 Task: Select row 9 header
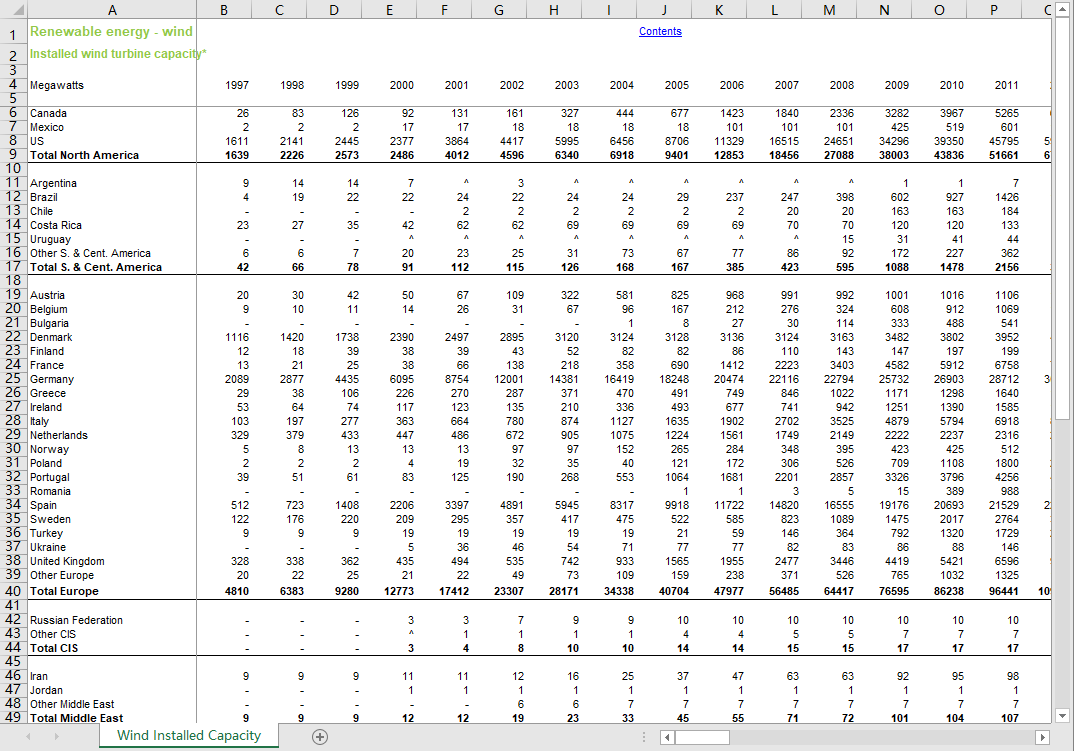[13, 155]
